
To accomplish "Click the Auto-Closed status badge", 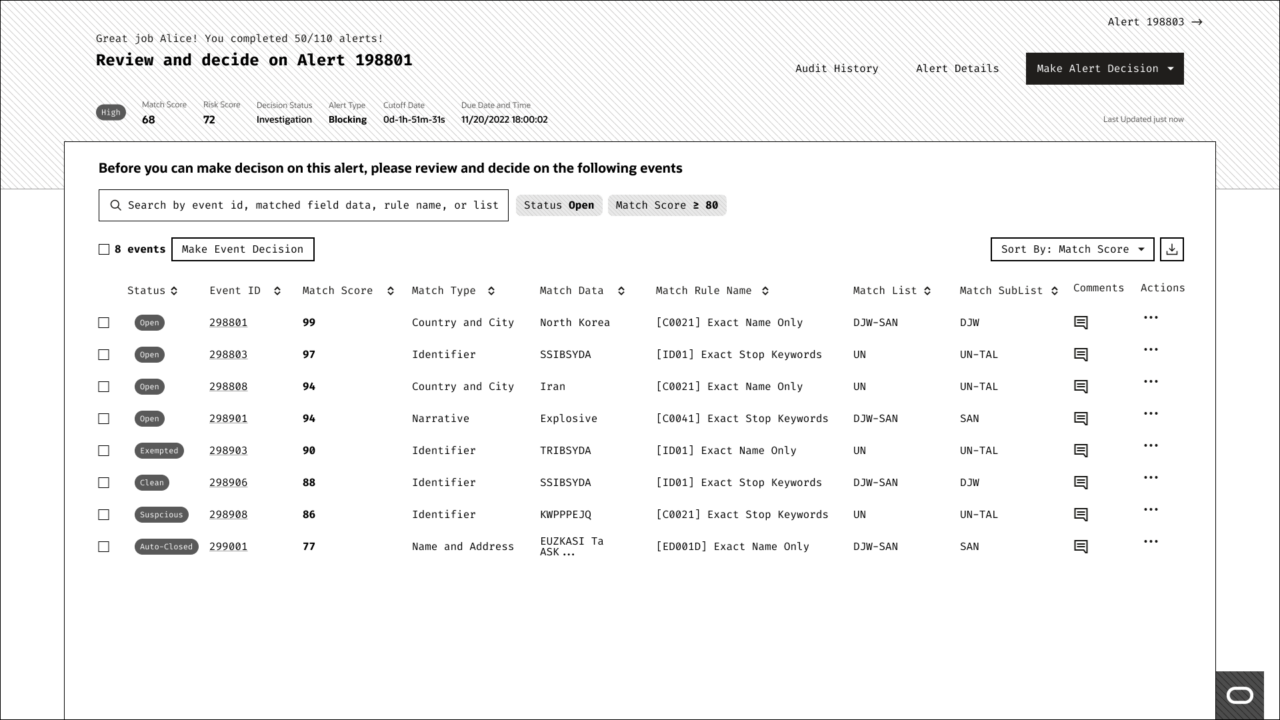I will (x=166, y=547).
